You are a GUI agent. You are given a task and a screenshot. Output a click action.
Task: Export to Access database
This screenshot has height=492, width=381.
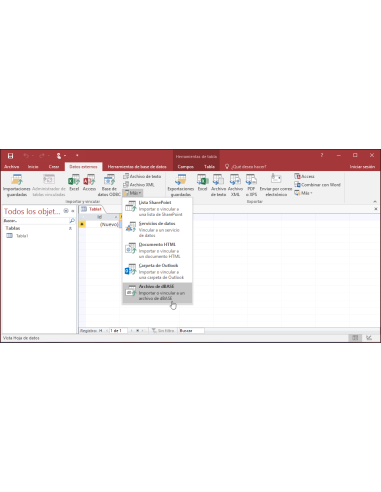[304, 176]
